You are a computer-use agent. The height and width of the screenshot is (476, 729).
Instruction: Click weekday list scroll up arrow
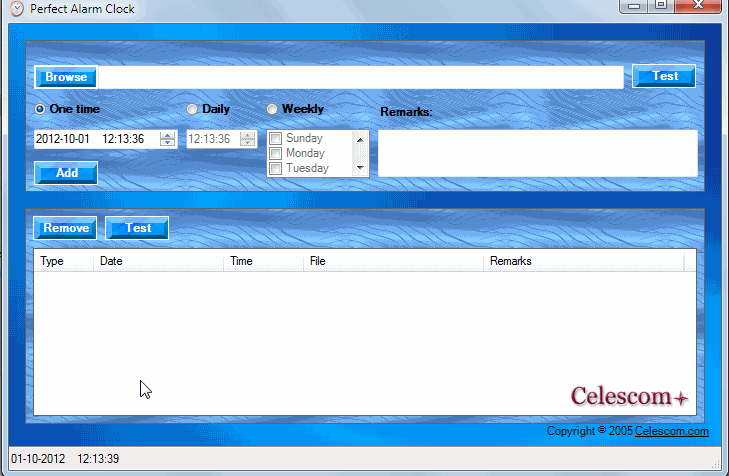pos(360,139)
